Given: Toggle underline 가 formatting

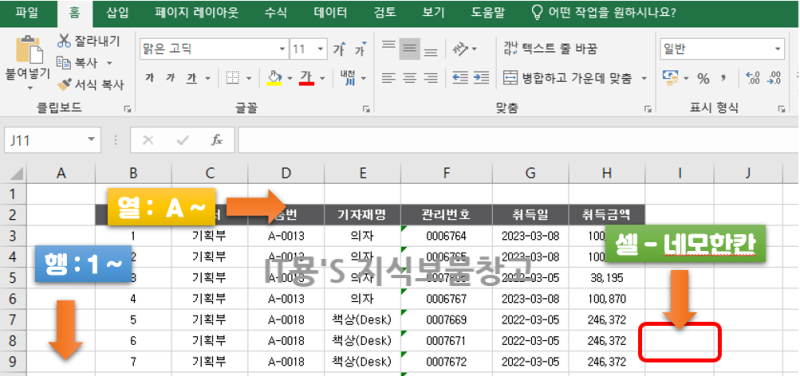Looking at the screenshot, I should [191, 78].
